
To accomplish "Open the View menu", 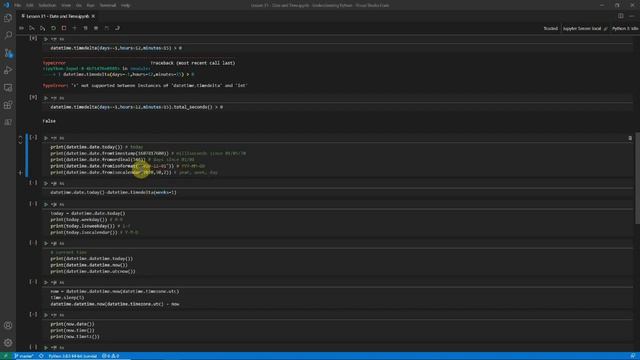I will point(66,5).
